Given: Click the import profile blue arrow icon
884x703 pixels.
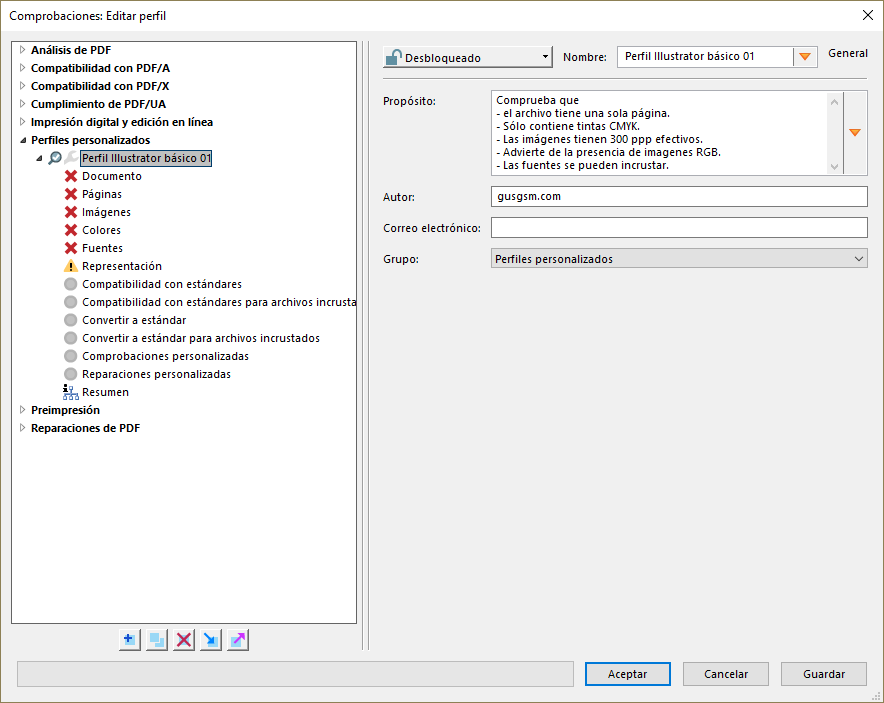Looking at the screenshot, I should point(211,640).
